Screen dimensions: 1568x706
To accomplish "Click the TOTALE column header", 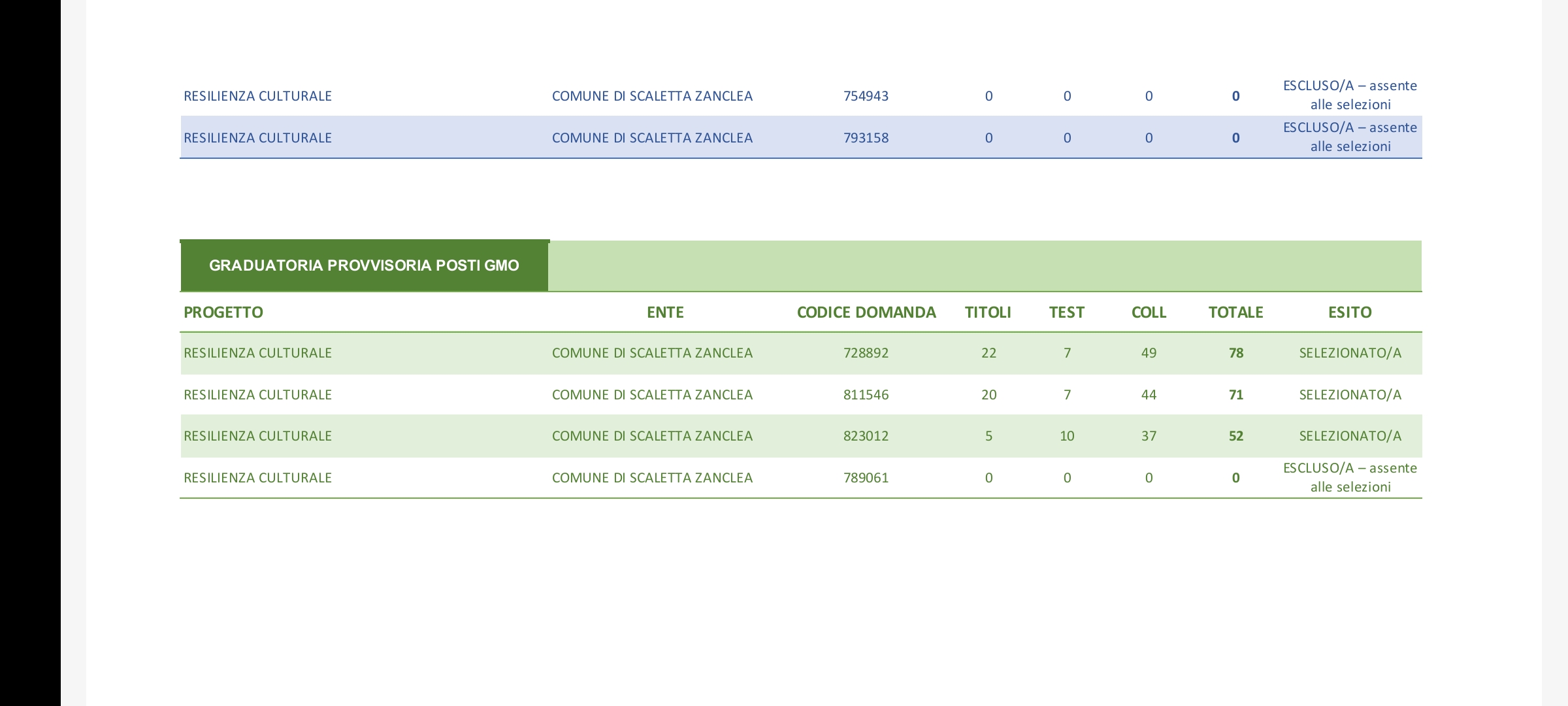I will pos(1235,312).
